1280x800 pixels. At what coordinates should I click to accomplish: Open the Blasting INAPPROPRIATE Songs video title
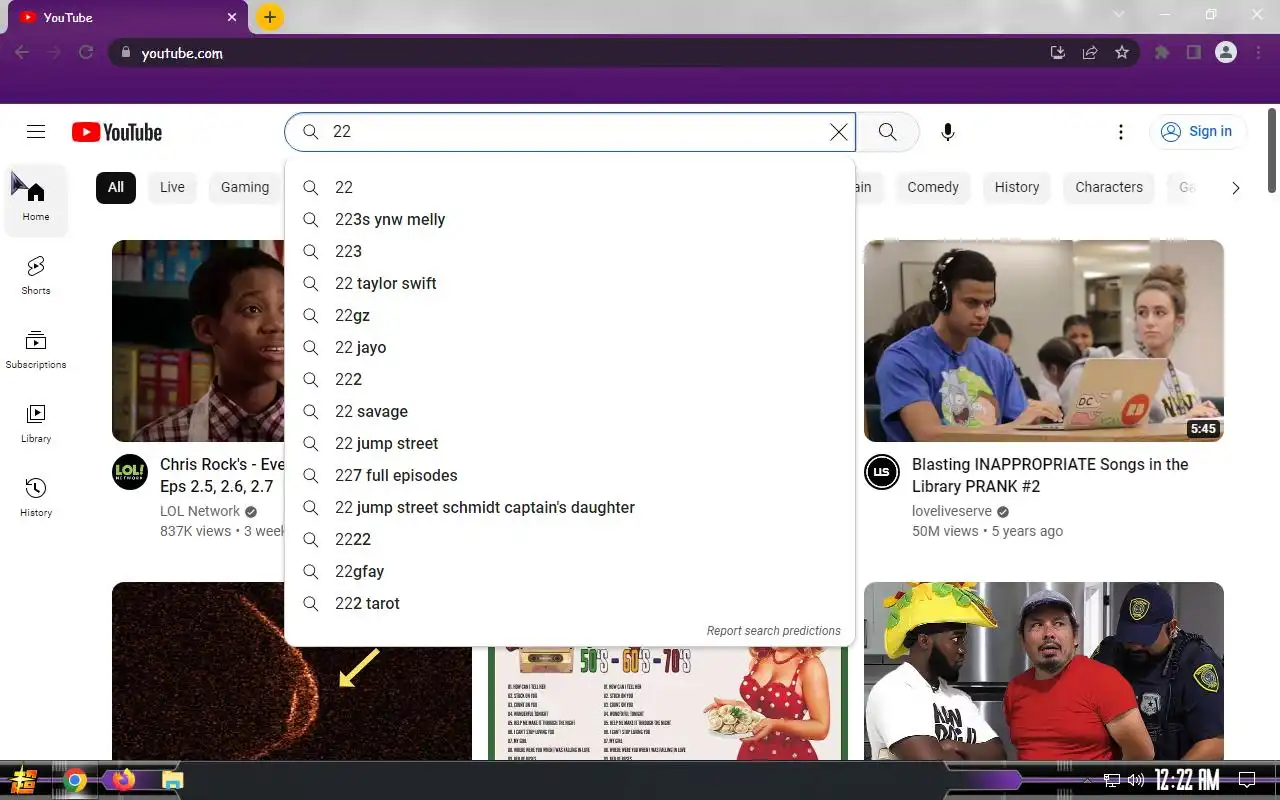(x=1050, y=475)
